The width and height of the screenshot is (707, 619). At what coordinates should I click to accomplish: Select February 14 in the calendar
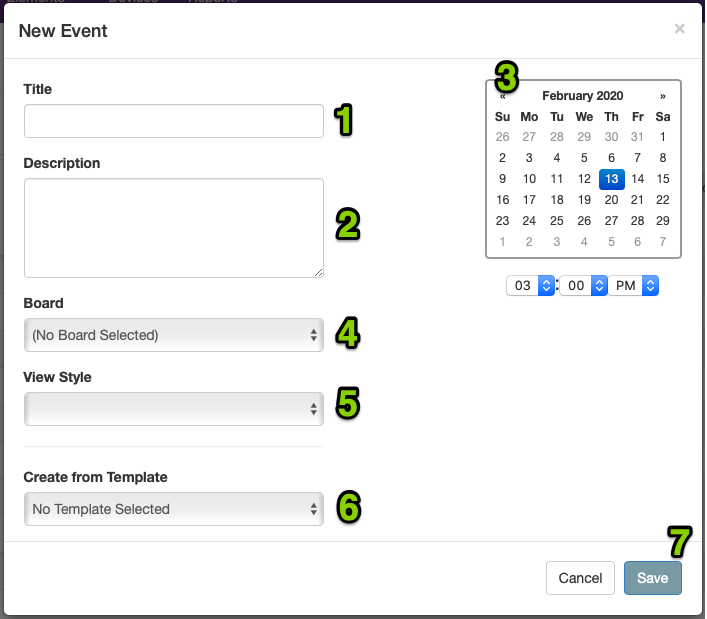tap(637, 179)
